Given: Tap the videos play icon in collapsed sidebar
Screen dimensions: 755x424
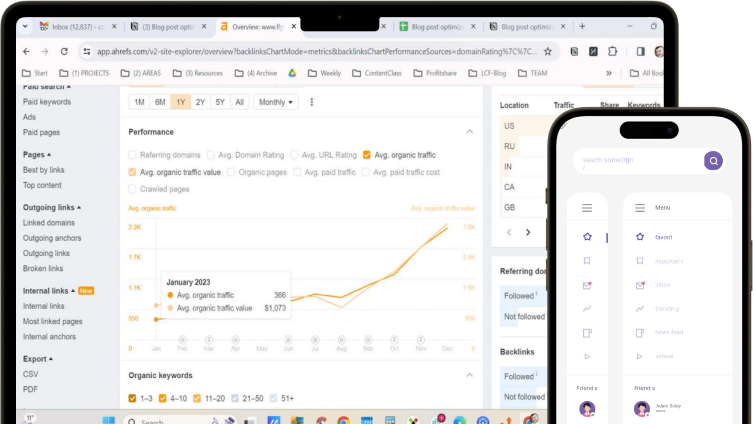Looking at the screenshot, I should tap(586, 357).
